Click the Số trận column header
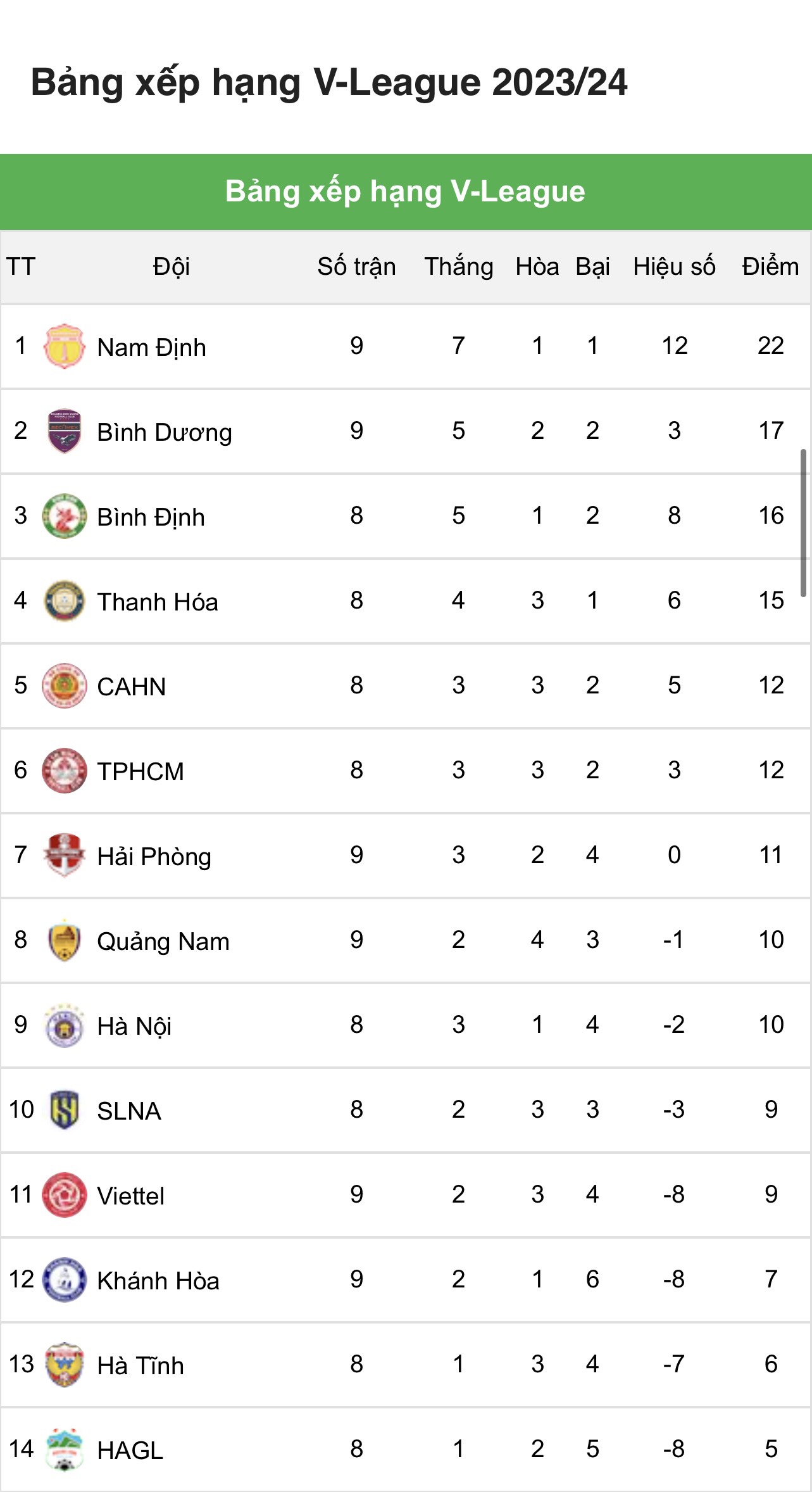This screenshot has height=1492, width=812. pos(356,267)
